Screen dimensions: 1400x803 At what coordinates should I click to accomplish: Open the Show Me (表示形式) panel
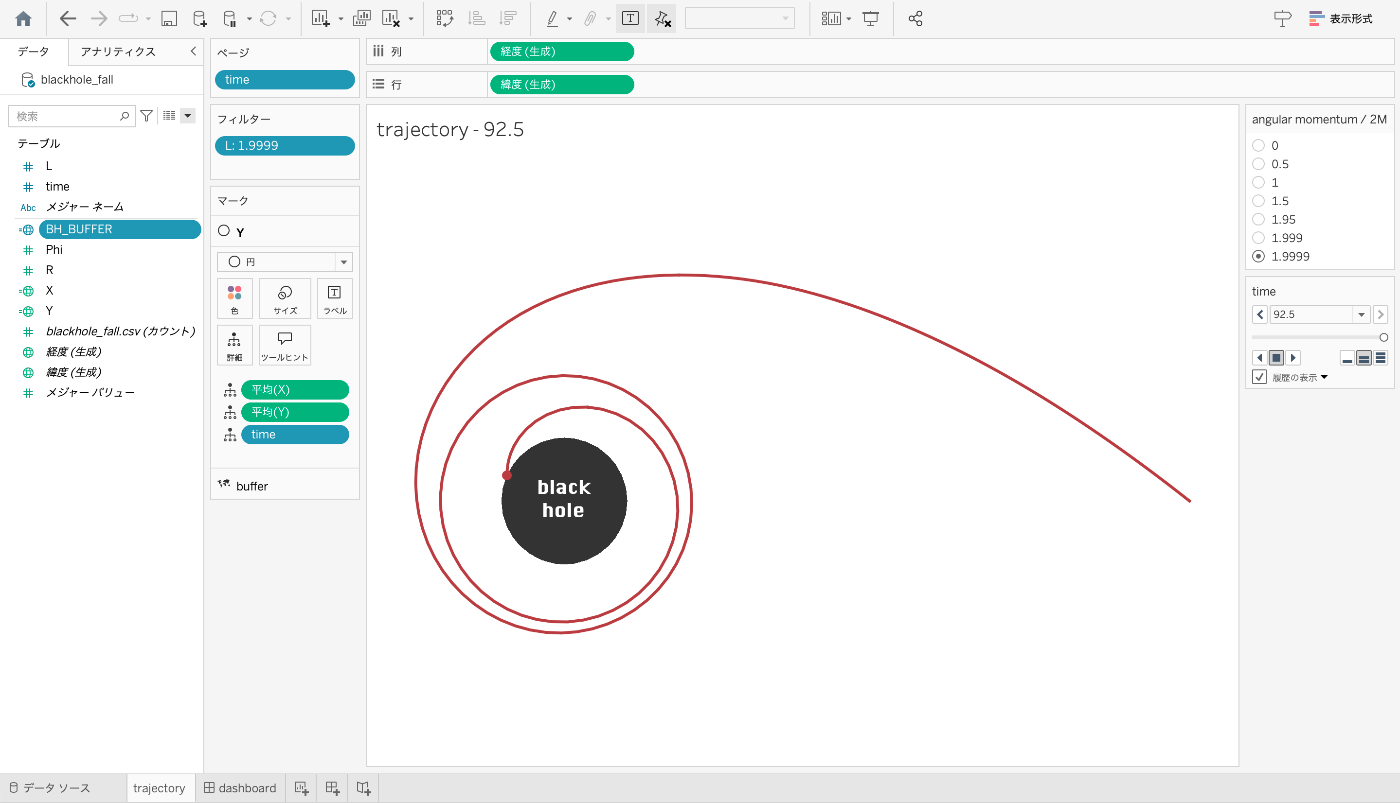1341,18
